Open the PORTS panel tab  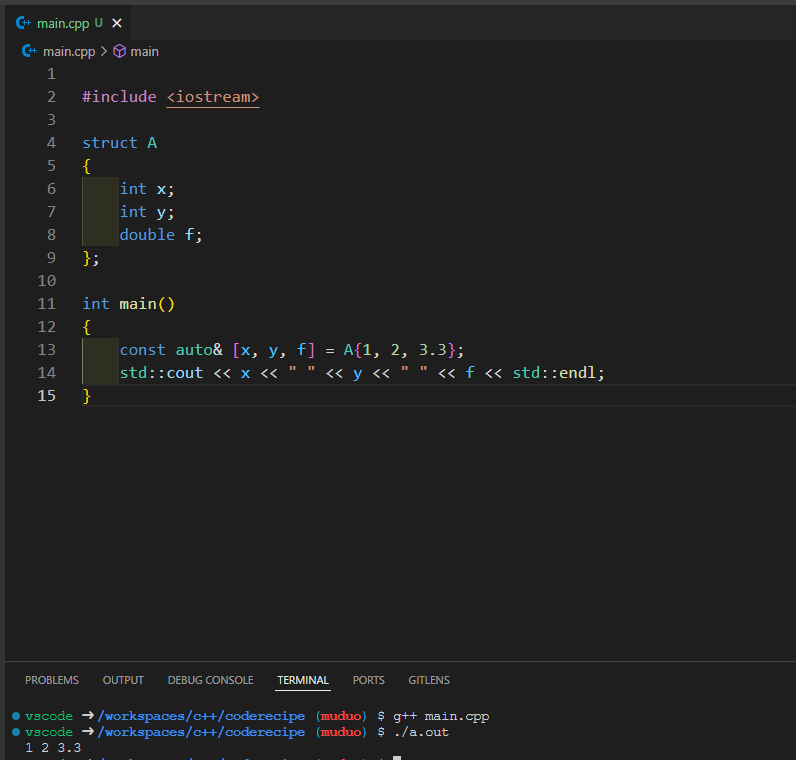[x=369, y=680]
